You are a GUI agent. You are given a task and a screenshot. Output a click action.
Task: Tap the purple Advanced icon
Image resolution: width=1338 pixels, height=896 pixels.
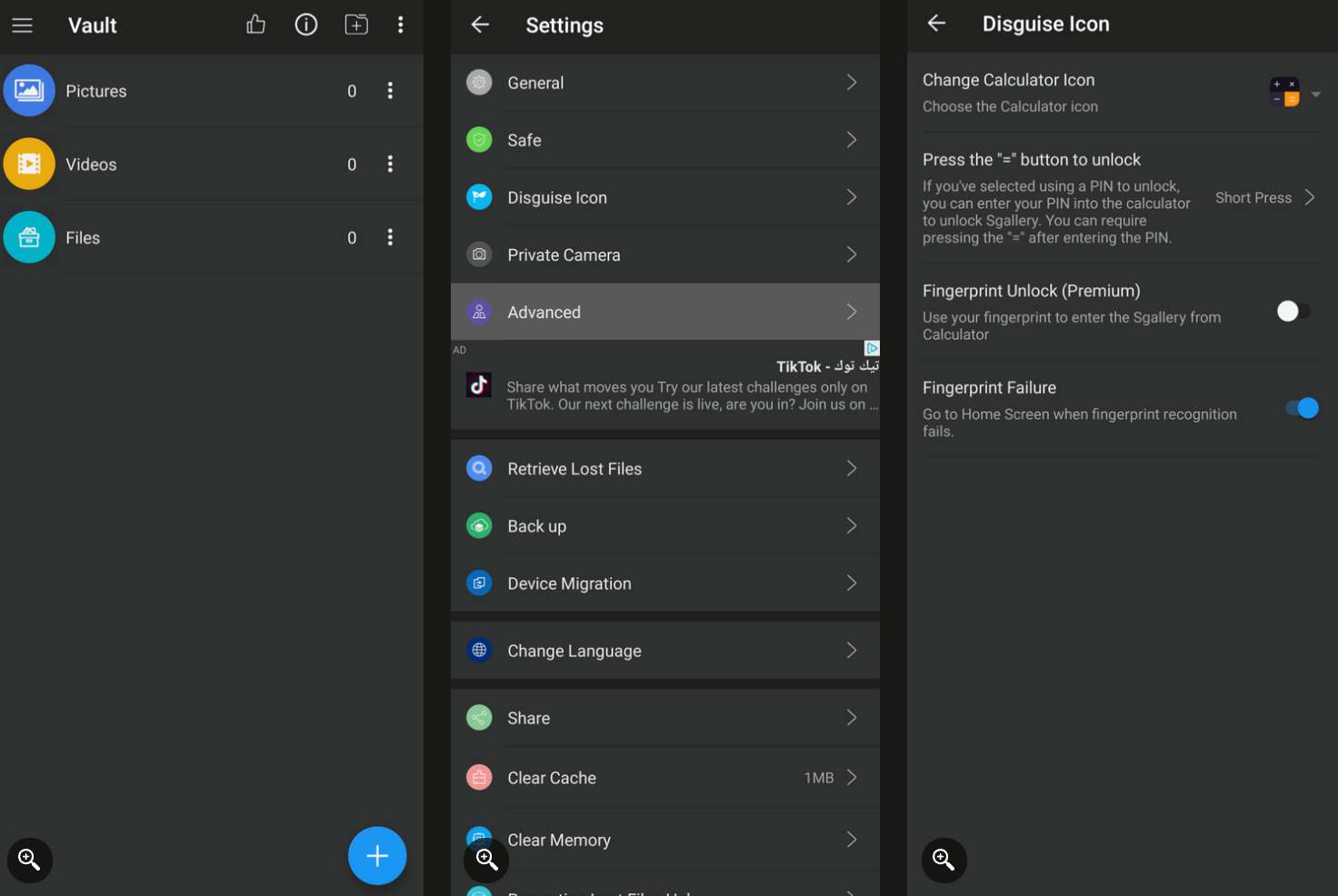479,312
